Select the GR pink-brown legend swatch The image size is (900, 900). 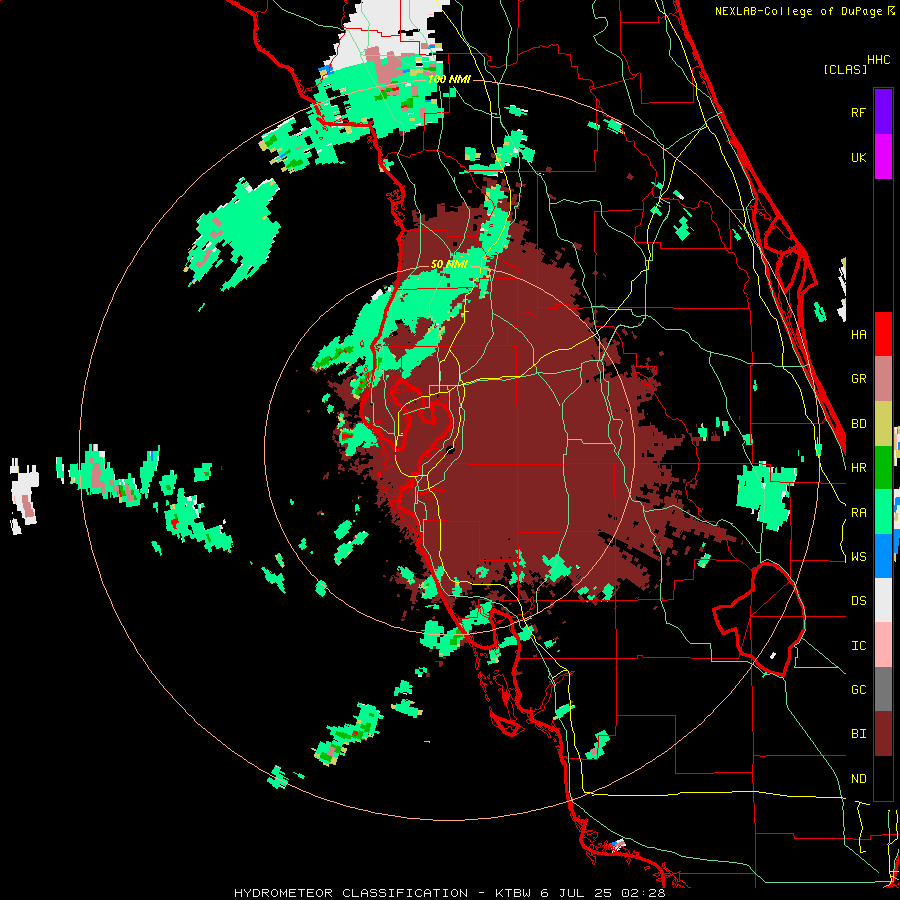(x=883, y=379)
